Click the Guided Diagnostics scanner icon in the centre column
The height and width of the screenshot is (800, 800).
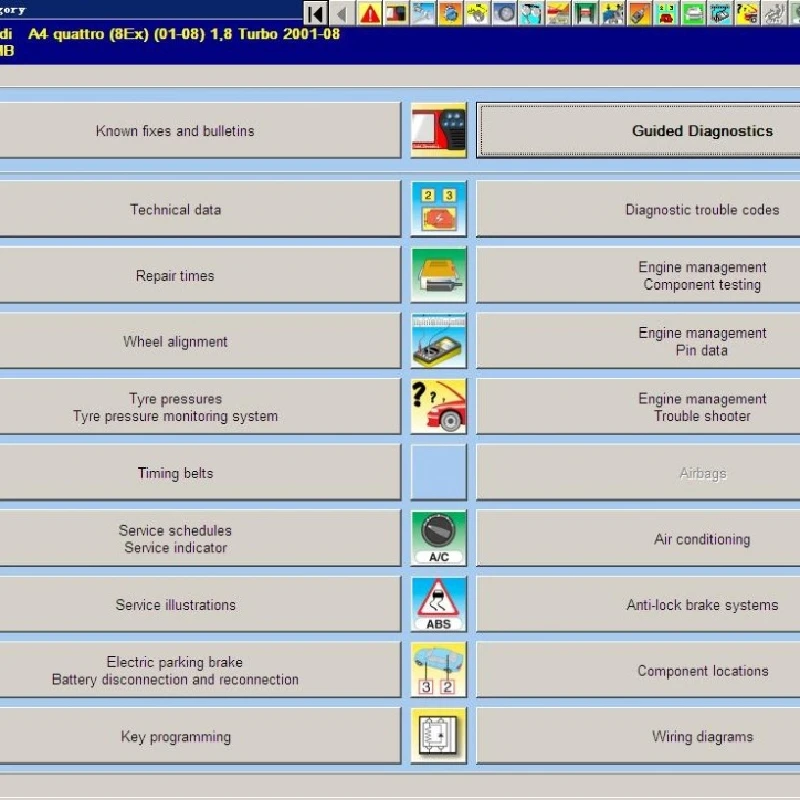pos(438,130)
